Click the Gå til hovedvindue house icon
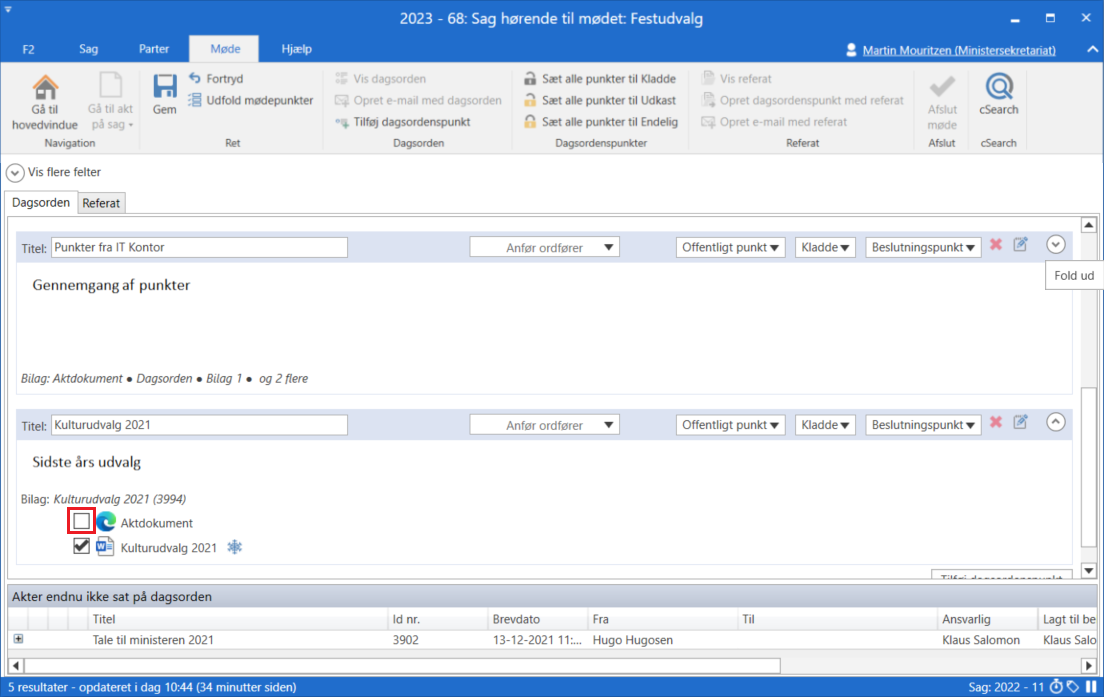1104x697 pixels. tap(45, 89)
